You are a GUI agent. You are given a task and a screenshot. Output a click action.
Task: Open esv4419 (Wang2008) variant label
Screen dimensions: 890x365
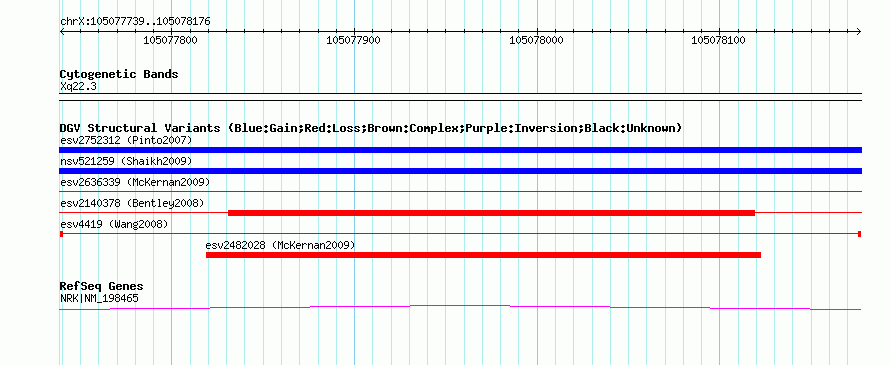(114, 224)
